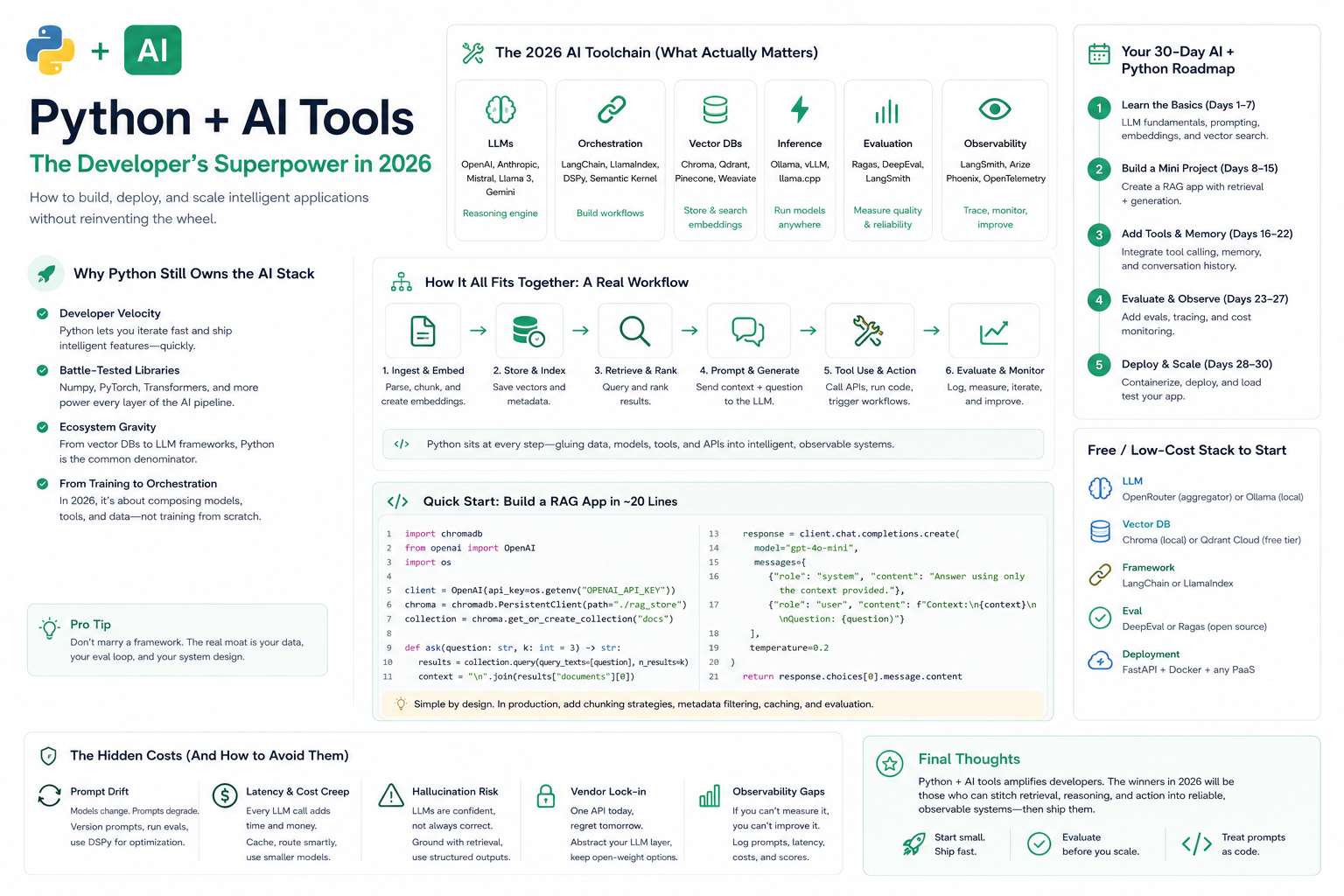Click the calendar icon by 30-Day Roadmap
This screenshot has width=1344, height=896.
click(x=1099, y=54)
